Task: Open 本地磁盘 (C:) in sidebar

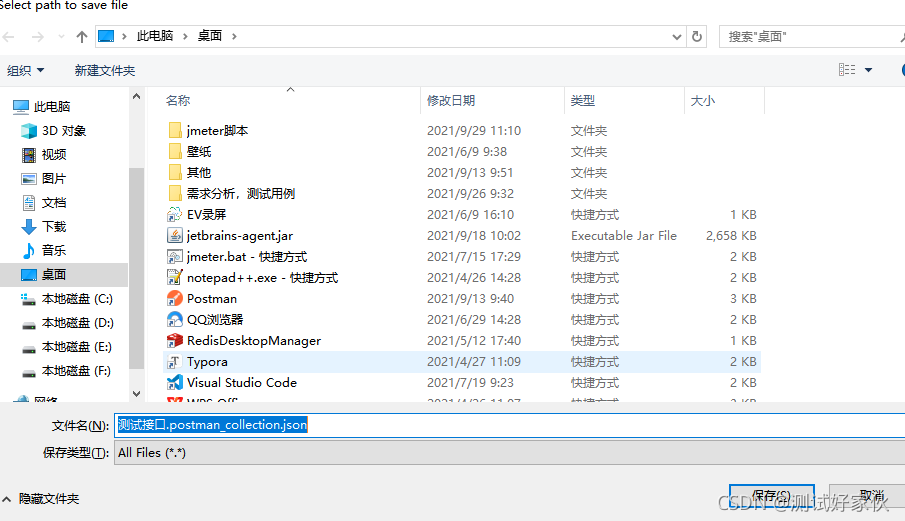Action: pos(67,299)
